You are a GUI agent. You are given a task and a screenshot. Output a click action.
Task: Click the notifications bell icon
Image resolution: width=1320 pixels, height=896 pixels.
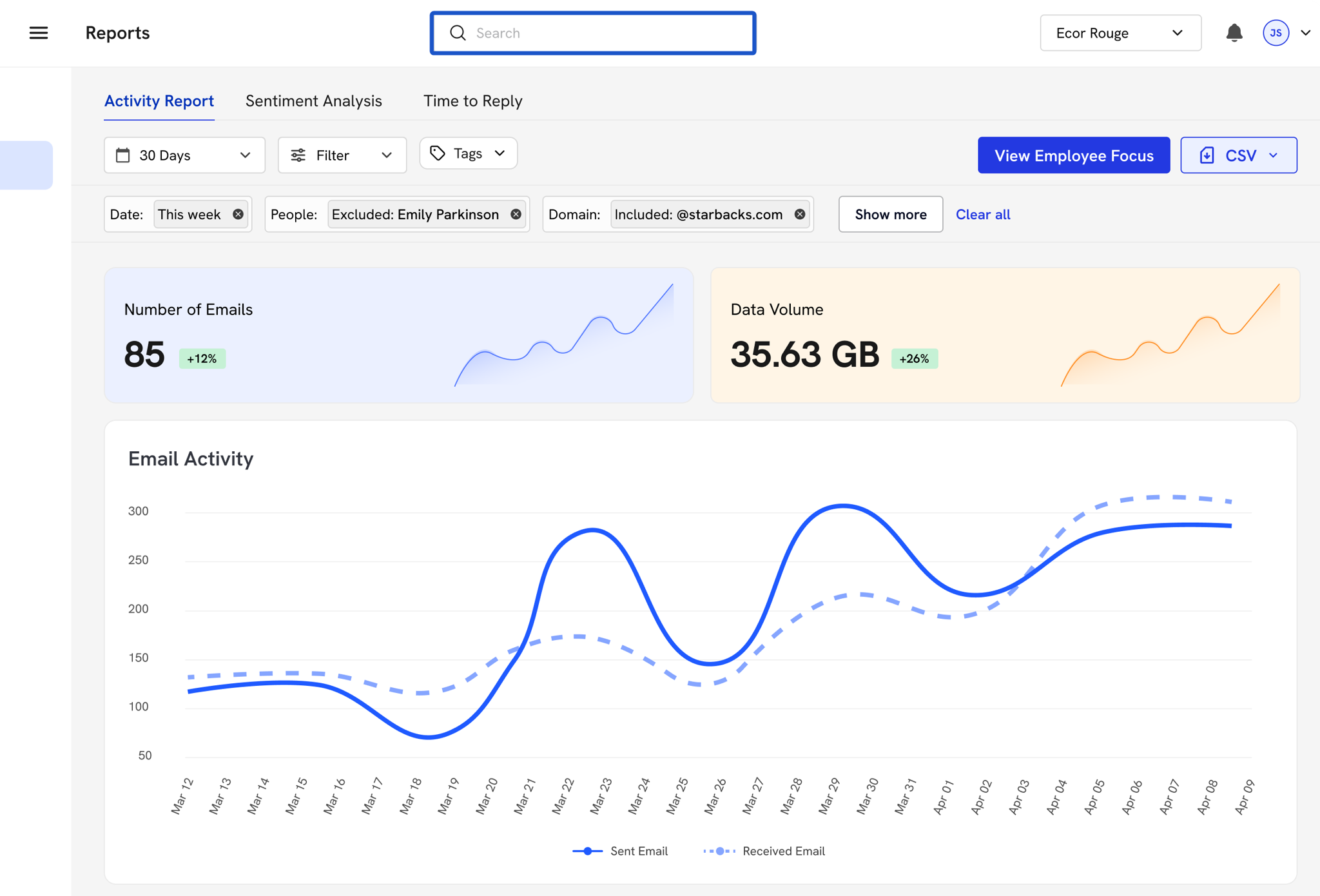pyautogui.click(x=1234, y=33)
